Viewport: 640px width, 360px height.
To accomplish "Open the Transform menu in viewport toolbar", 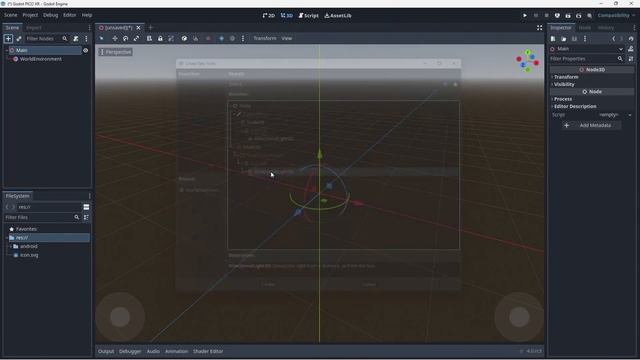I will coord(264,38).
